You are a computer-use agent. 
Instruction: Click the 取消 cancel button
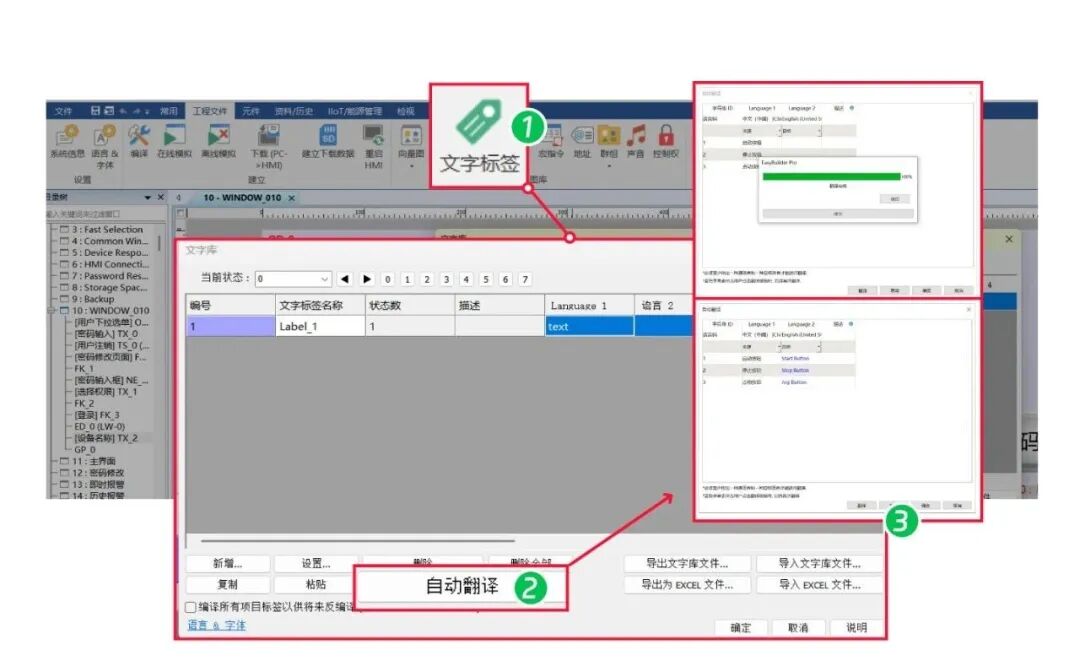(x=798, y=627)
